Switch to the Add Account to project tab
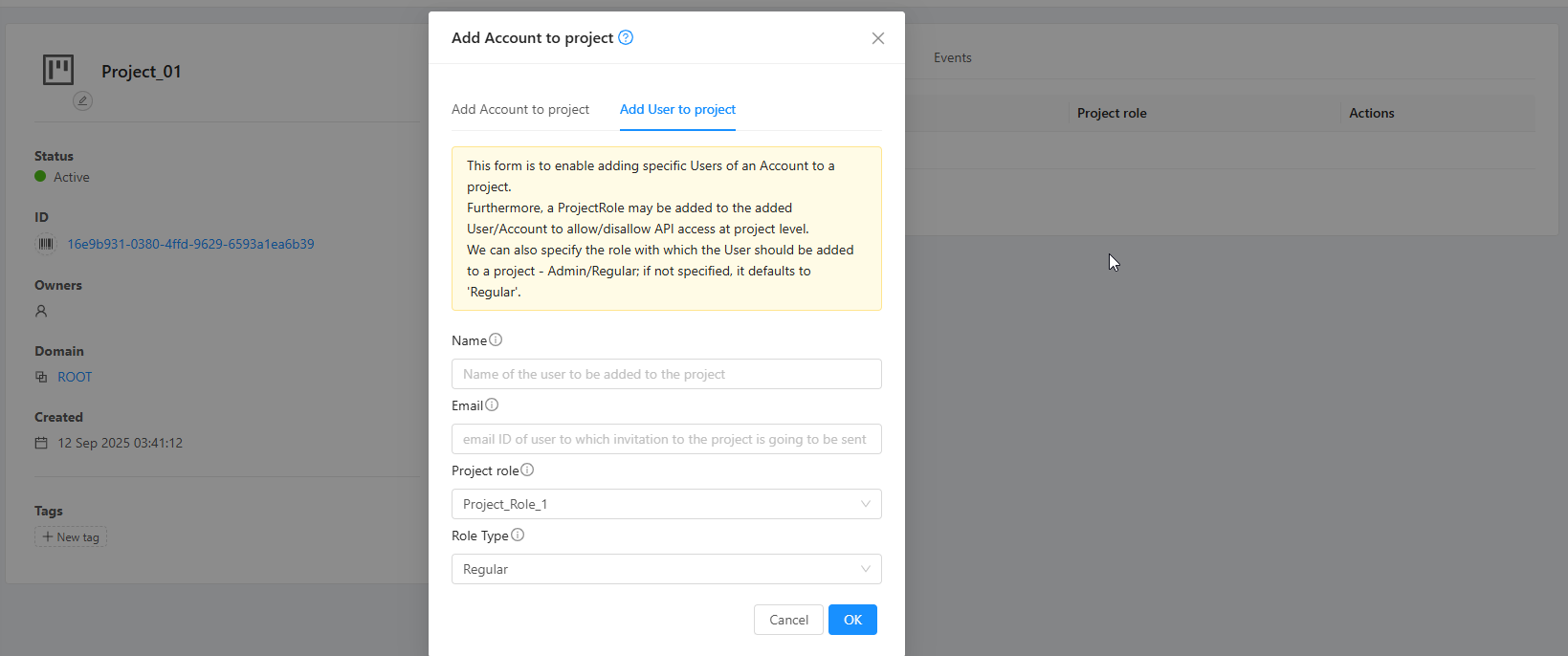Image resolution: width=1568 pixels, height=656 pixels. 520,109
